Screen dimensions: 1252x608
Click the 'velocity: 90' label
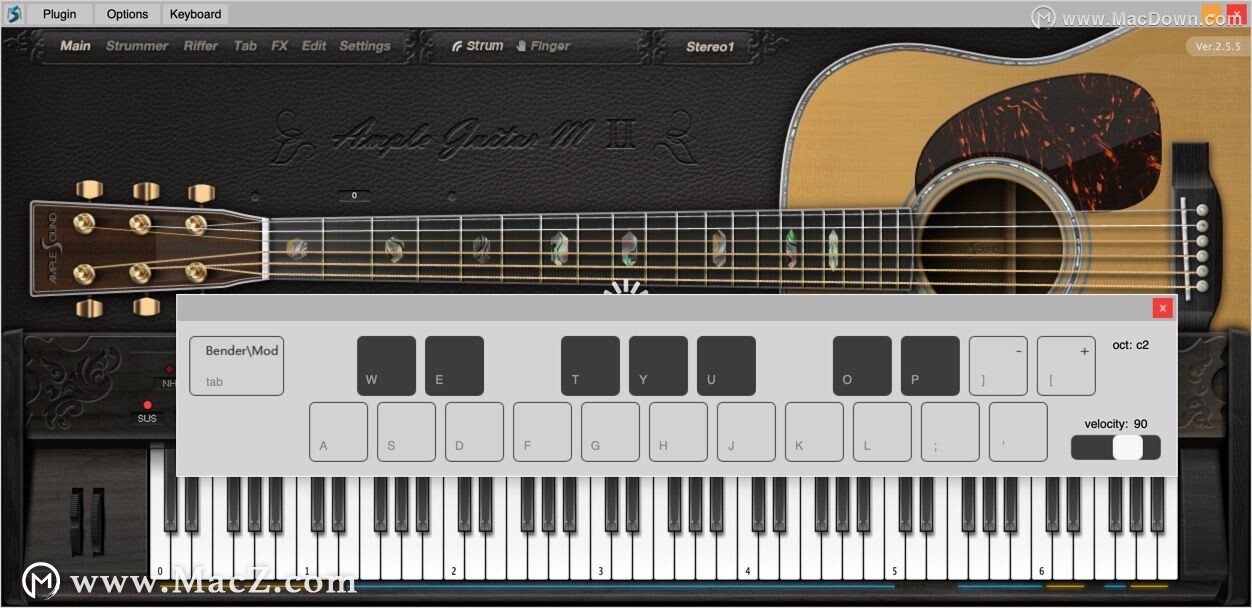pyautogui.click(x=1115, y=424)
